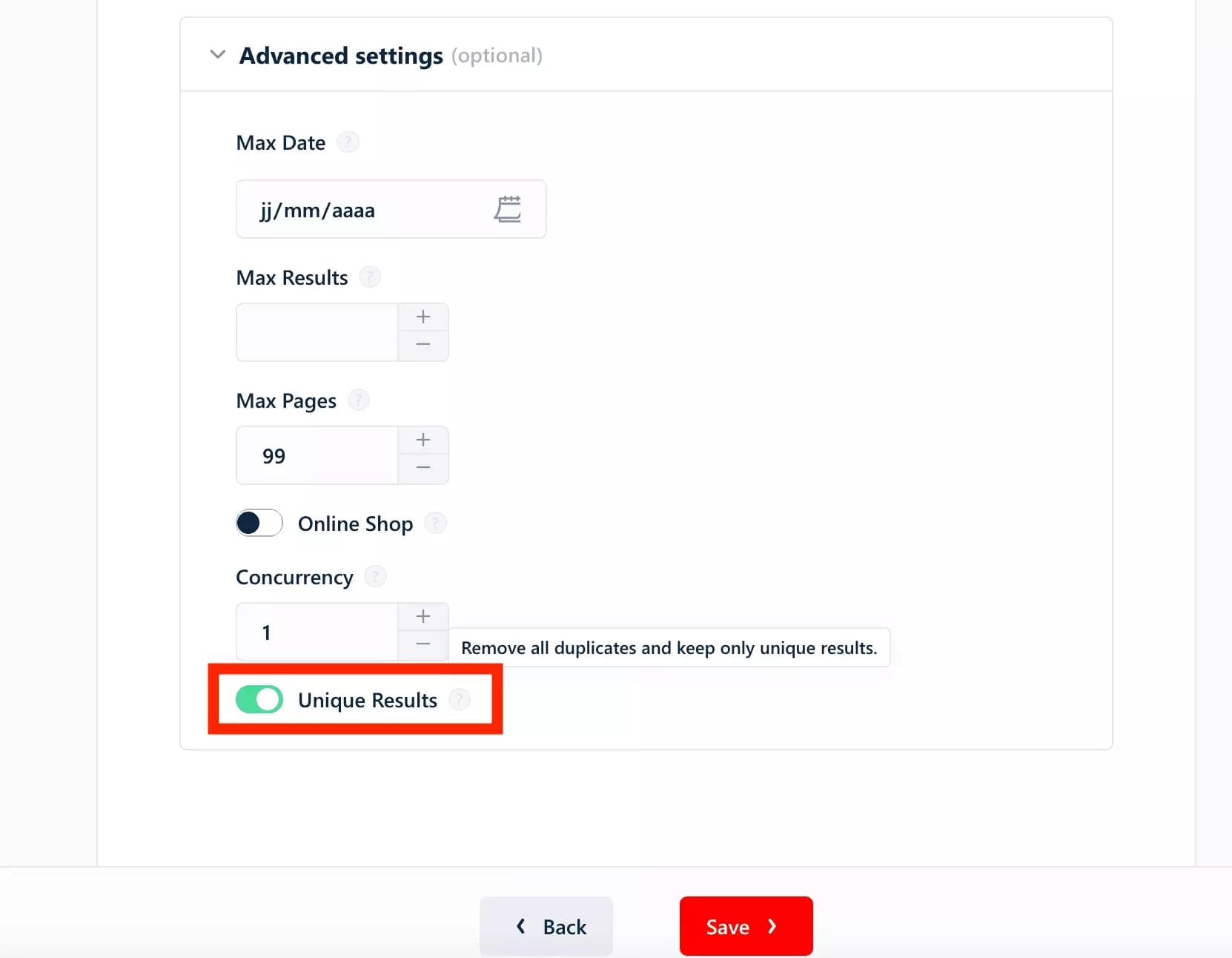Increase Max Results with plus button

(423, 317)
